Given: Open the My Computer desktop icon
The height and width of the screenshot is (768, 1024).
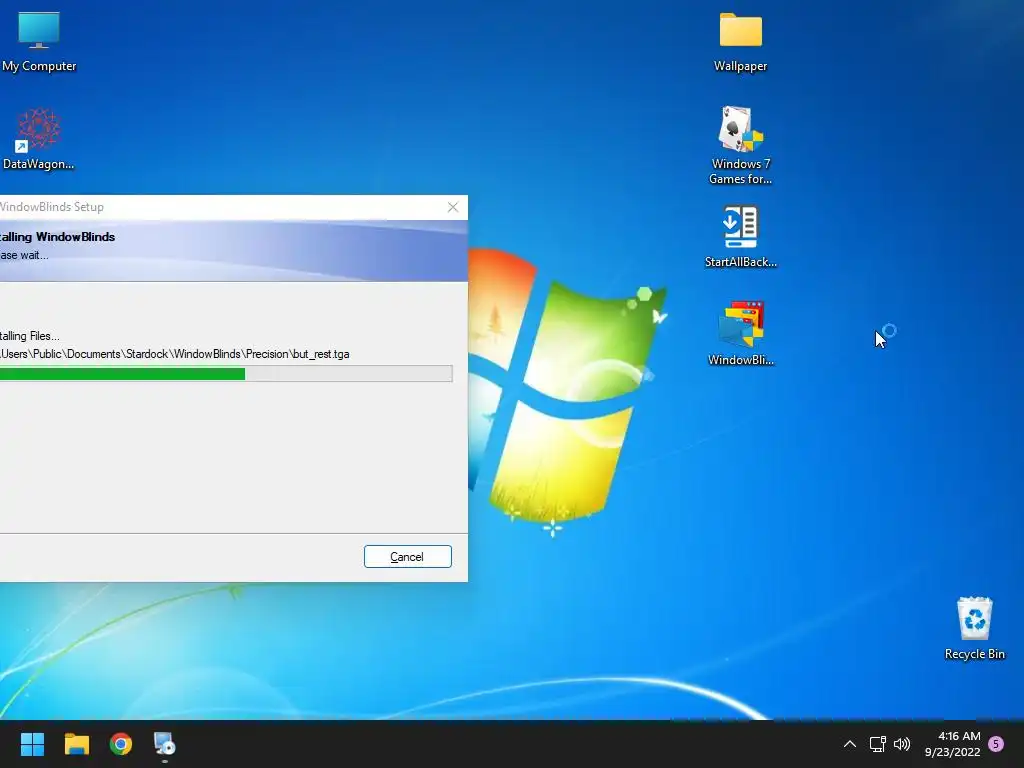Looking at the screenshot, I should (39, 41).
